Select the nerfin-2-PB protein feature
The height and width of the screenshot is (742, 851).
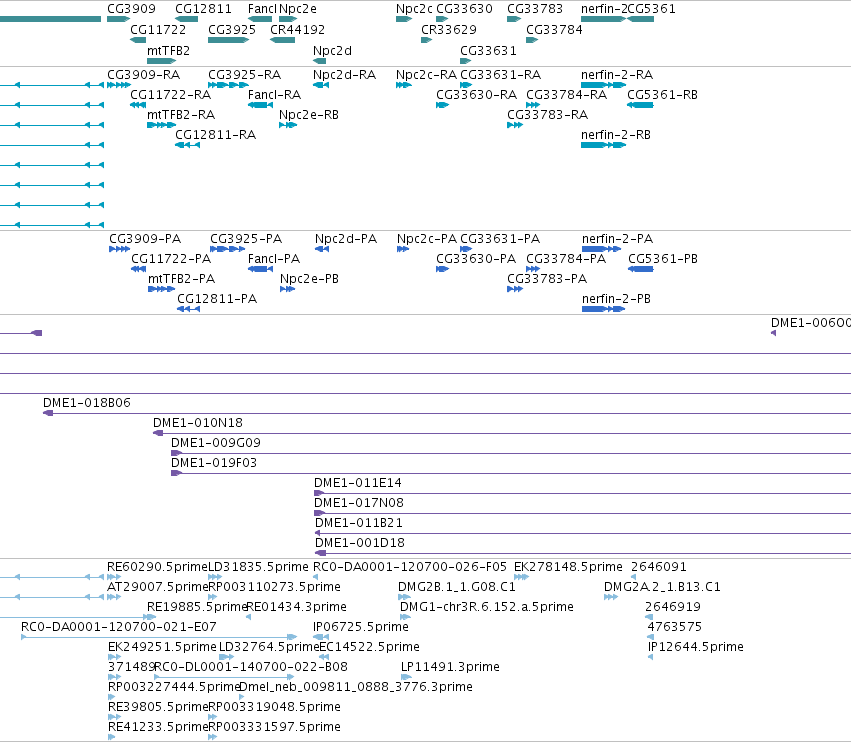[x=604, y=309]
